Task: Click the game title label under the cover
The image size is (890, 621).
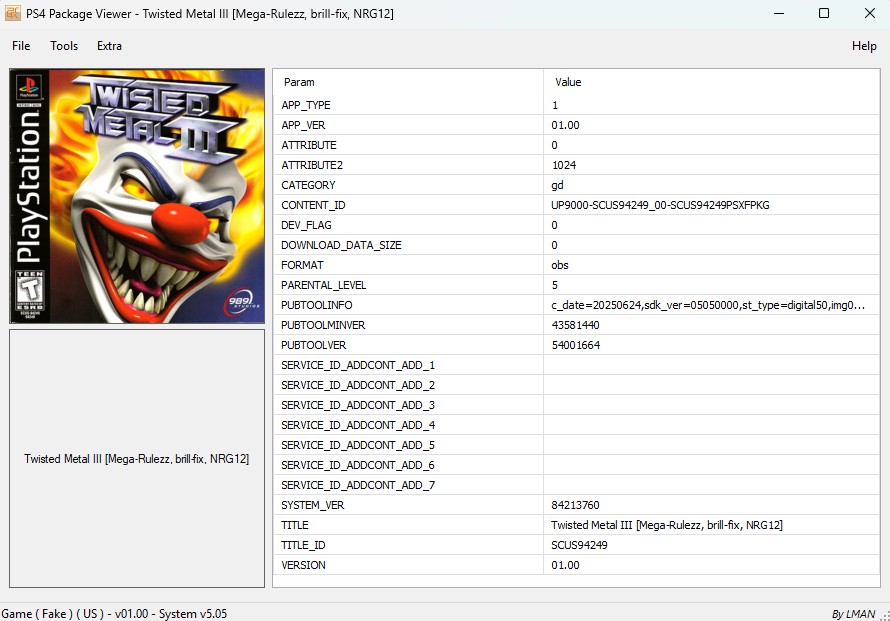Action: pos(136,459)
